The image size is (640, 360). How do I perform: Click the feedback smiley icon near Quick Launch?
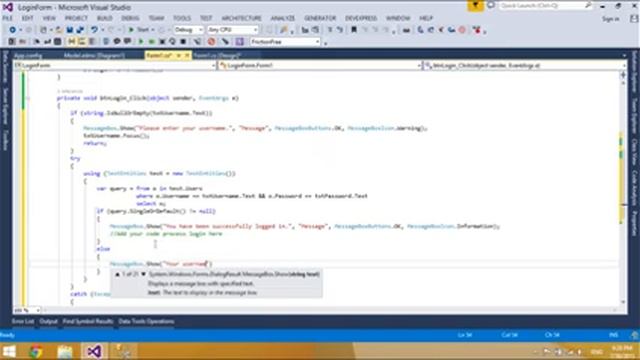click(x=491, y=6)
